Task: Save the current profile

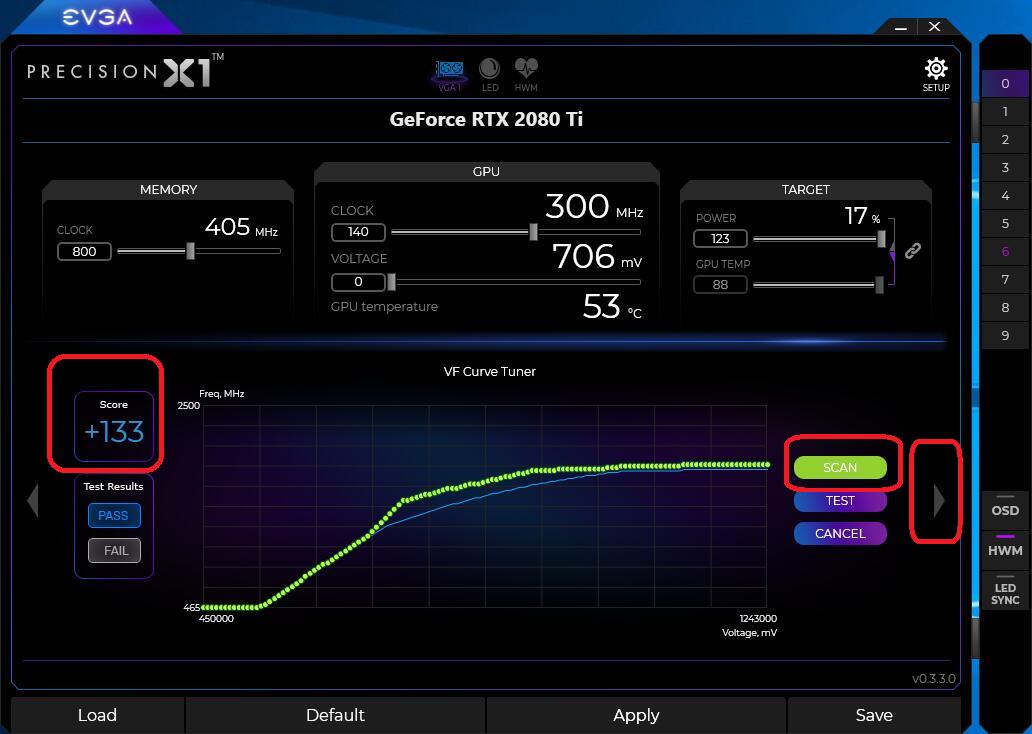Action: point(874,715)
